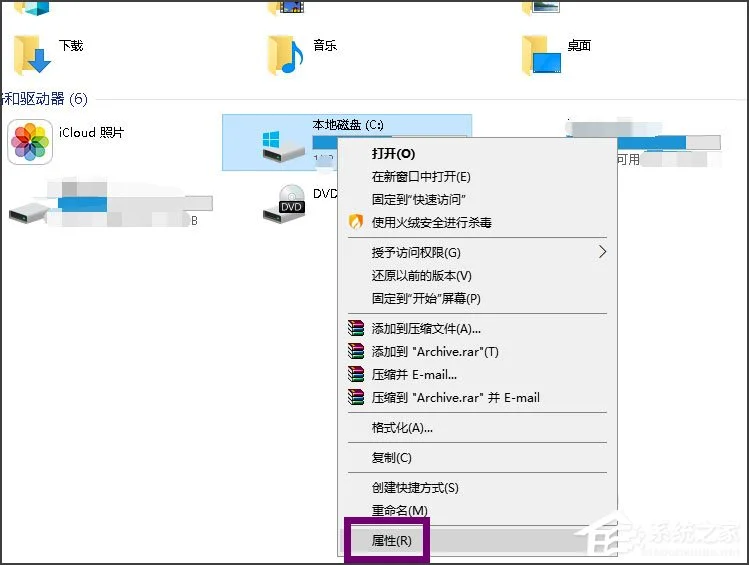The height and width of the screenshot is (565, 749).
Task: Click WinRAR icon beside 添加到 "Archive.rar"(T)
Action: pos(356,351)
